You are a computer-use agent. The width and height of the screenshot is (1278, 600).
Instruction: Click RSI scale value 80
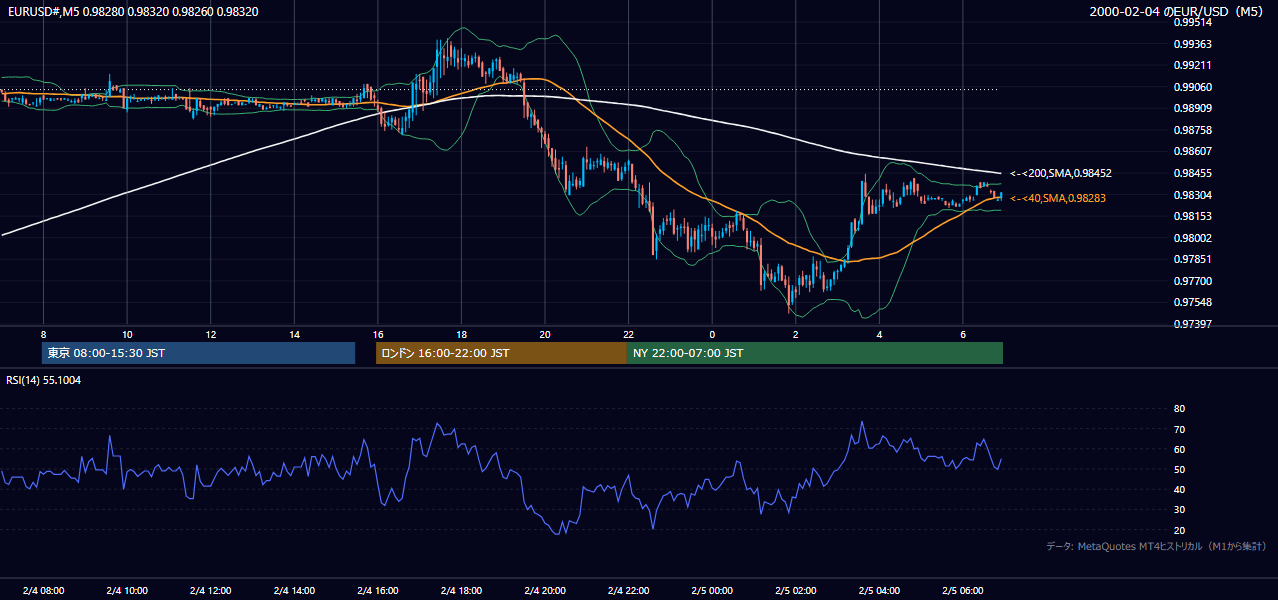click(1179, 409)
